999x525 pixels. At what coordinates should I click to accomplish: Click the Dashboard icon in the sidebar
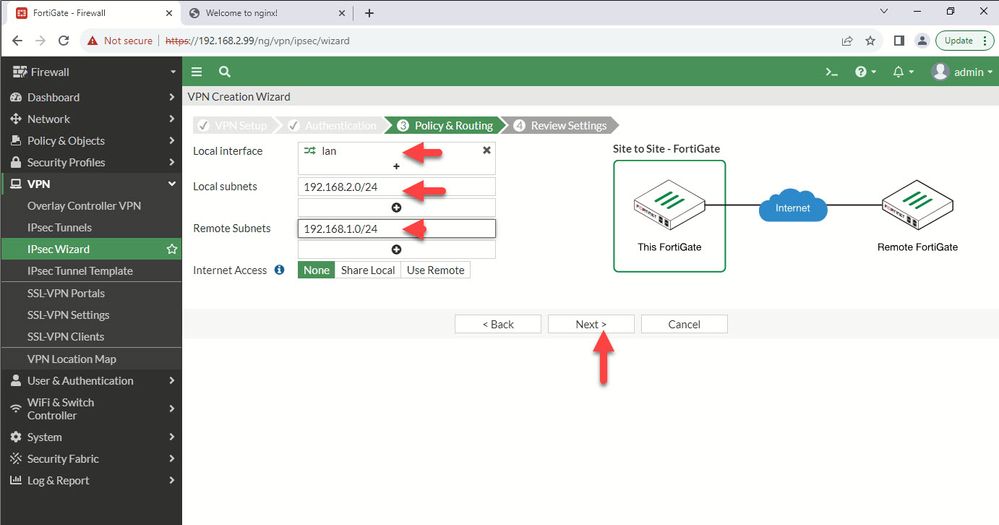16,97
